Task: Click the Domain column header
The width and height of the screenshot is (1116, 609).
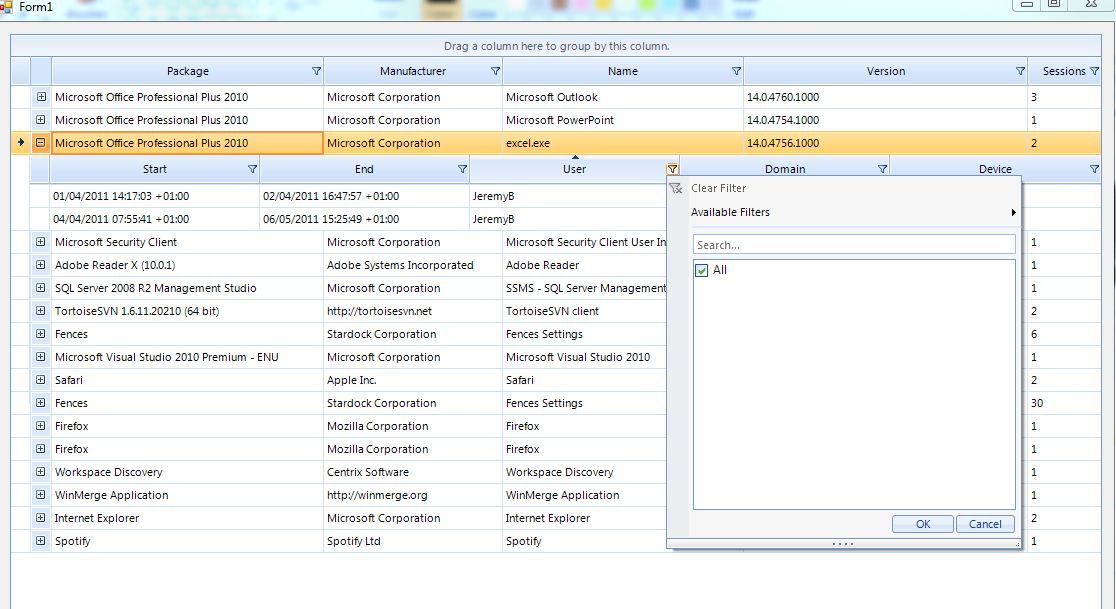Action: 785,169
